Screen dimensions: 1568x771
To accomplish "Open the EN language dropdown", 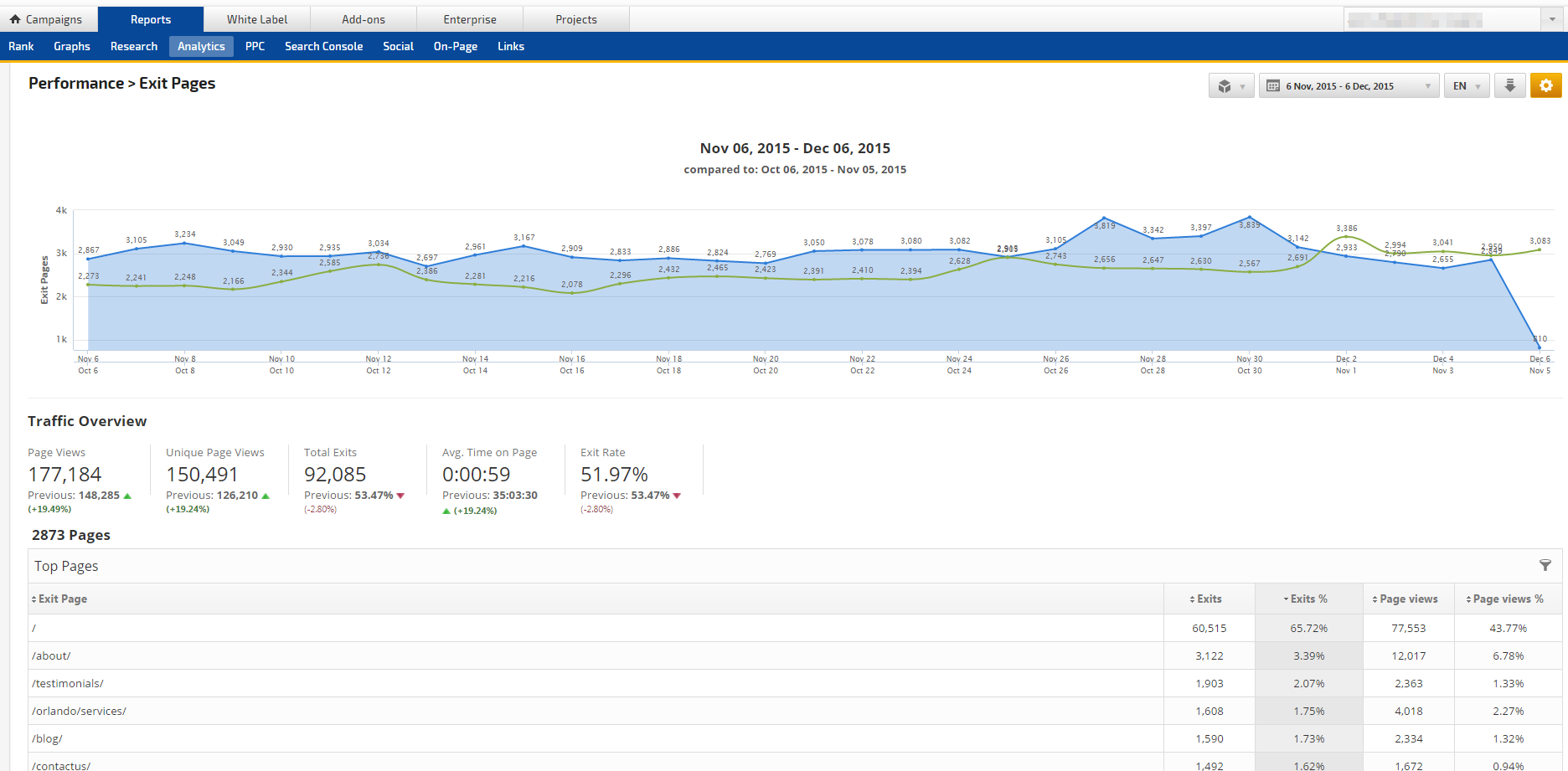I will (1466, 86).
